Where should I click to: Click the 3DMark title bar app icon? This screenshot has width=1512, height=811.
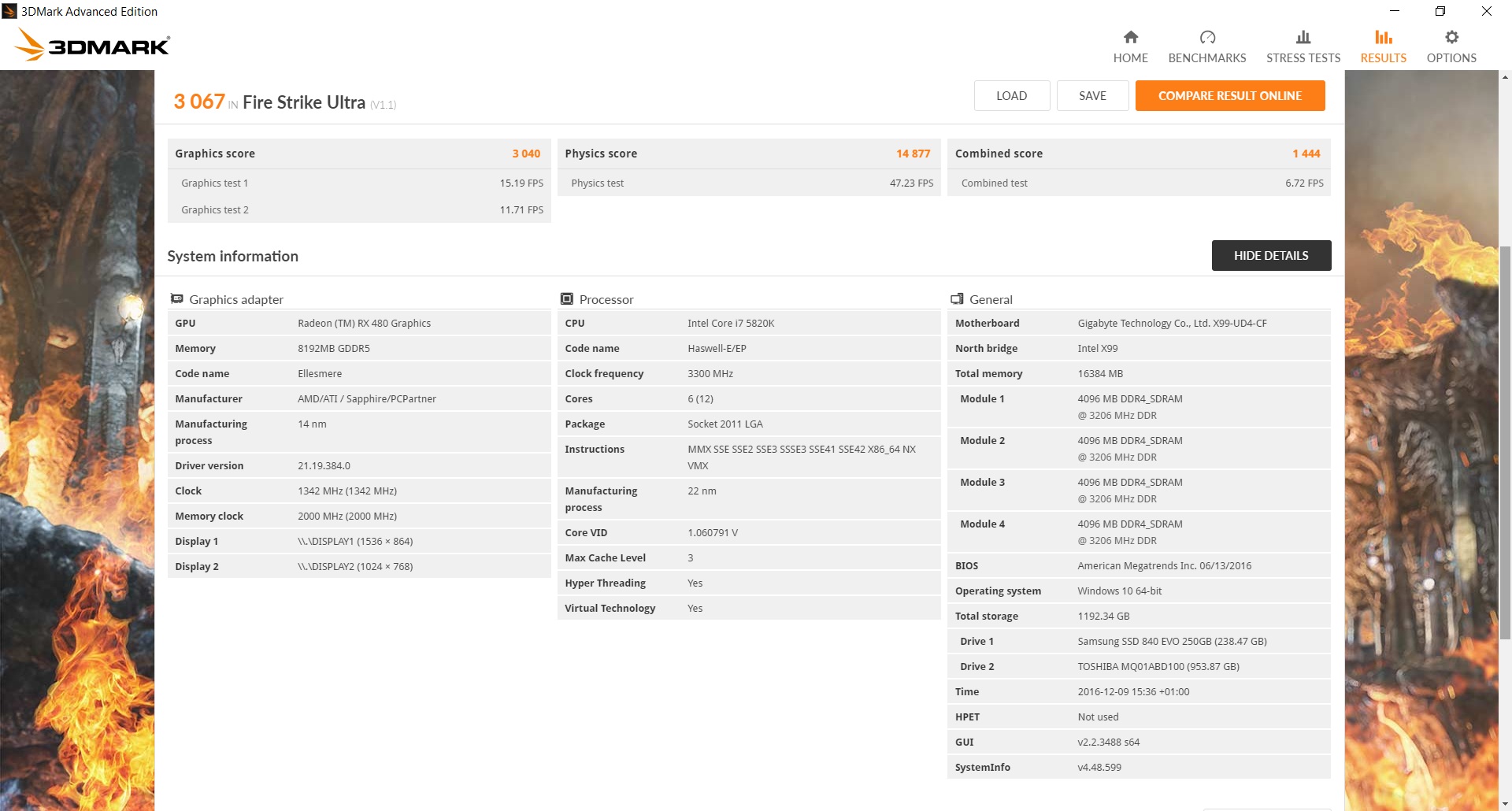click(x=9, y=11)
